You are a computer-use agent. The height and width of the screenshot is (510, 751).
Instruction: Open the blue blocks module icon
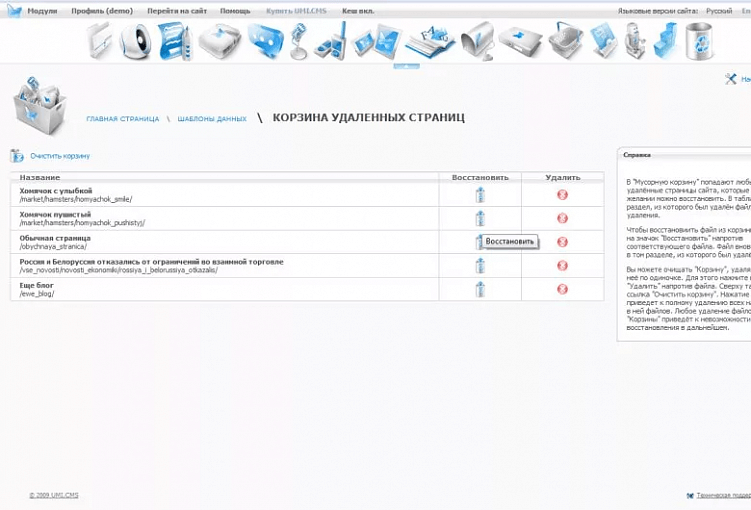click(x=666, y=42)
